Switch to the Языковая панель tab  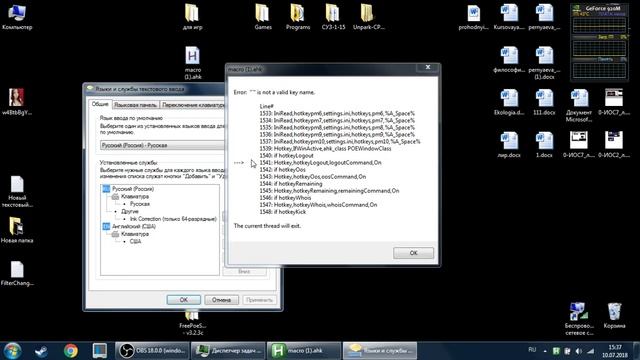(x=135, y=105)
